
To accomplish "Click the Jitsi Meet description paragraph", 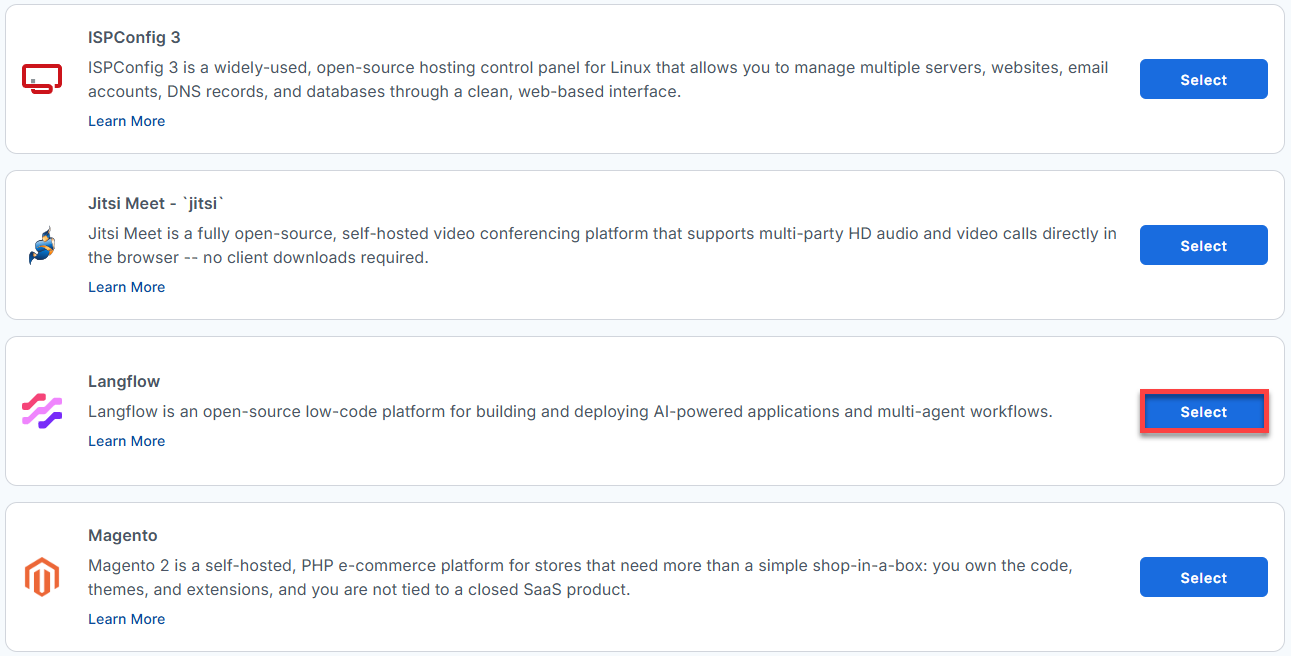I will click(x=602, y=246).
